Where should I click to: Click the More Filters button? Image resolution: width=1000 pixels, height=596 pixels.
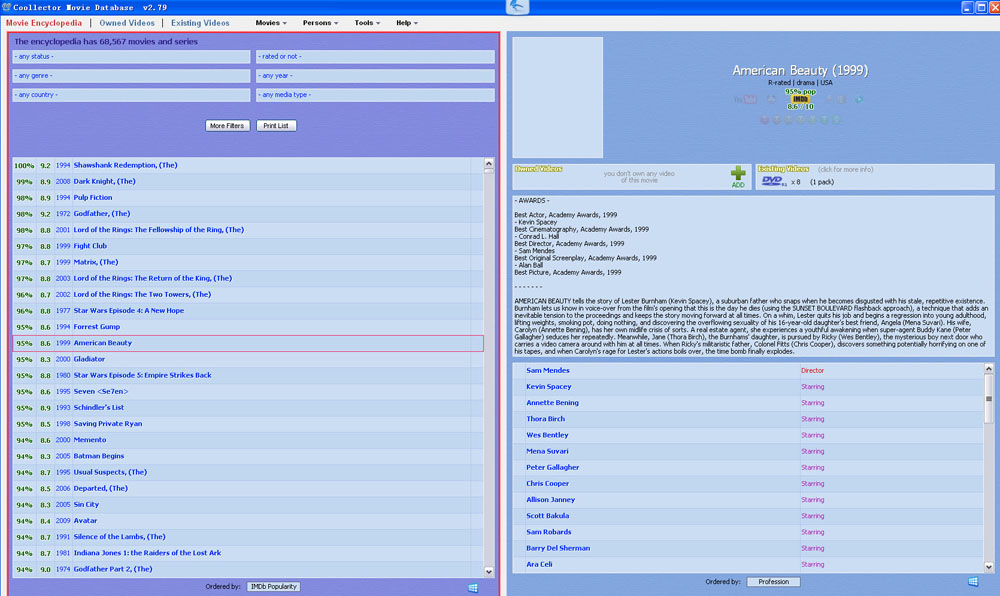pyautogui.click(x=227, y=126)
